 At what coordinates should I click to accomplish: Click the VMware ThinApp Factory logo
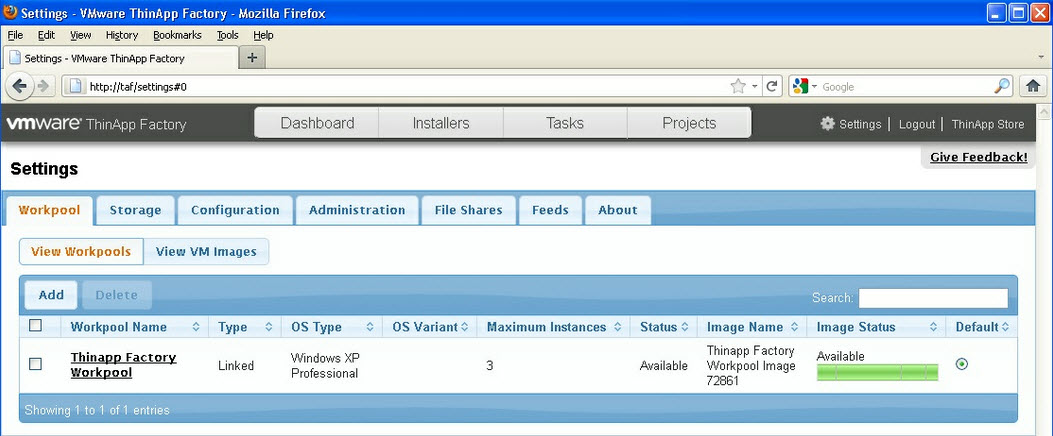(96, 124)
